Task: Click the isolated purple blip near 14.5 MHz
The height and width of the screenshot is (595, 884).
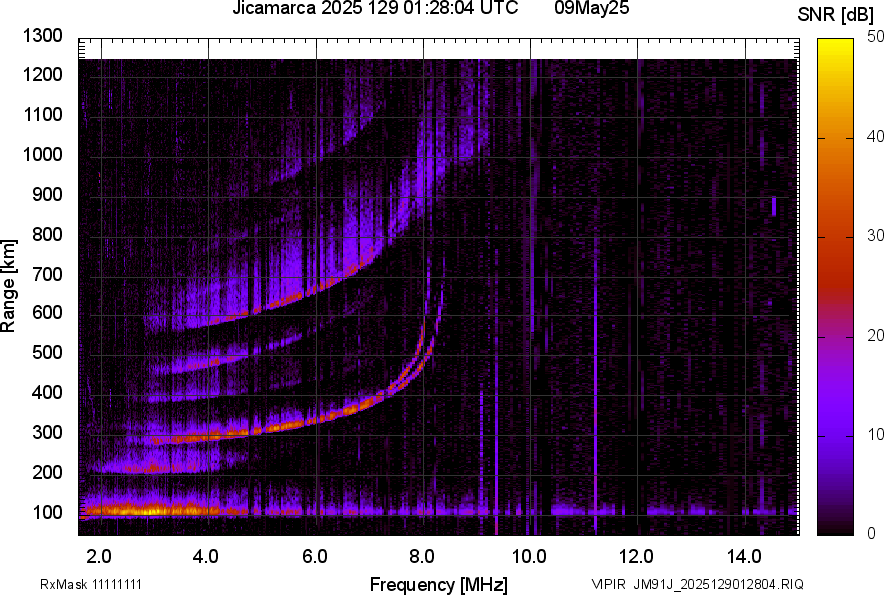Action: 774,206
